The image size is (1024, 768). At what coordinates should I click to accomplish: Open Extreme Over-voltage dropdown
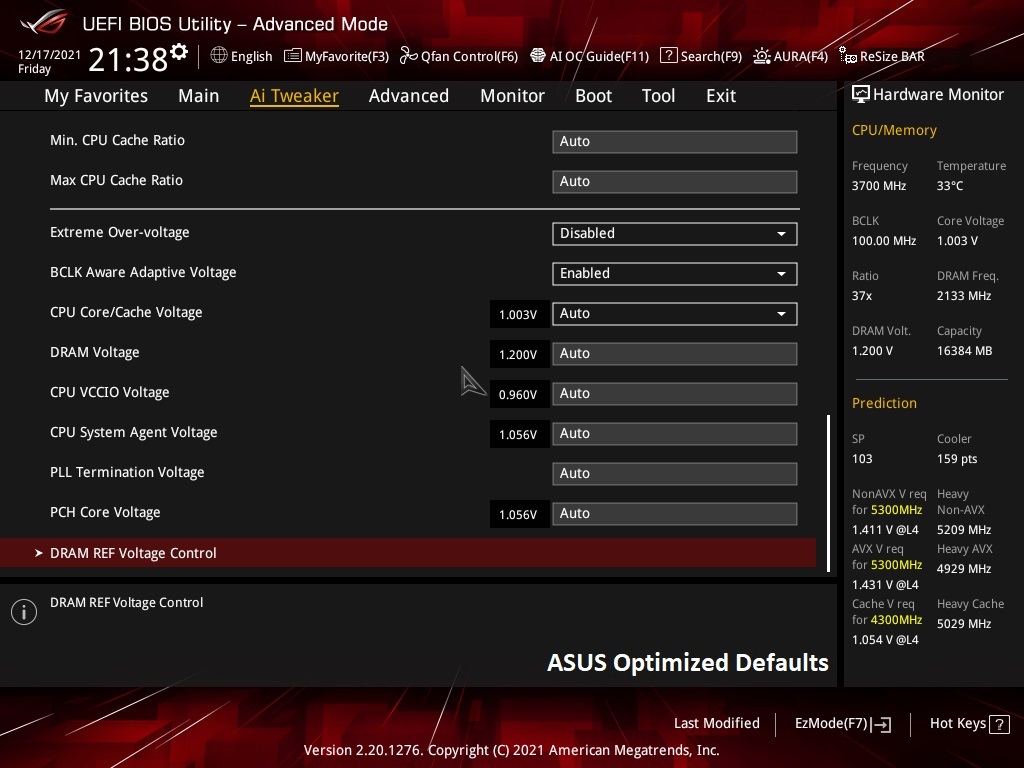tap(675, 234)
